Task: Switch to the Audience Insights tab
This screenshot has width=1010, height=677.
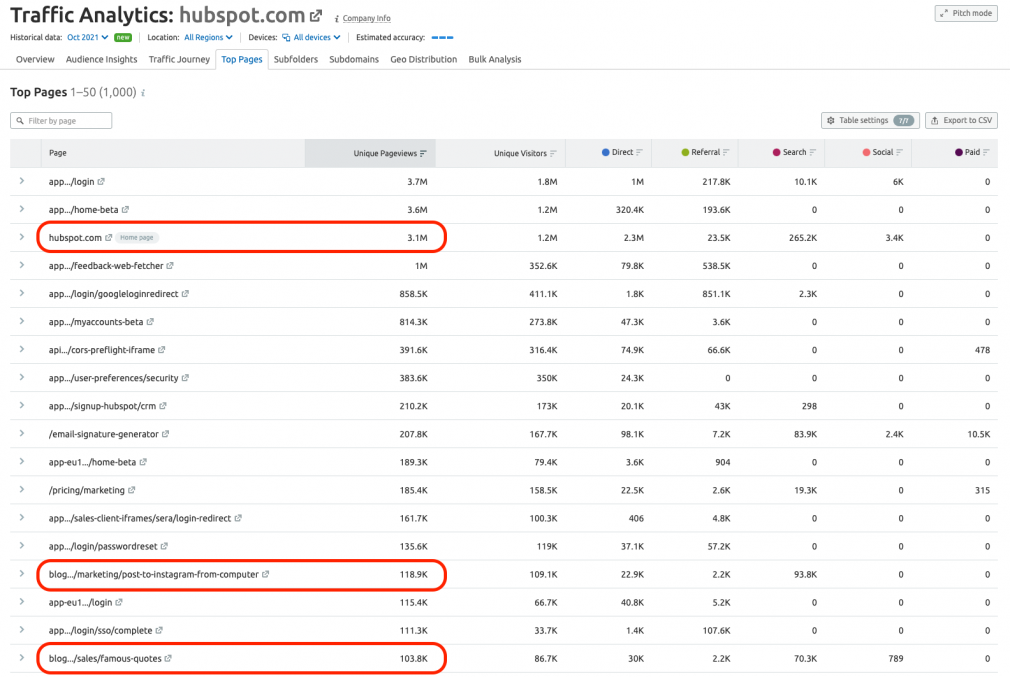Action: coord(102,59)
